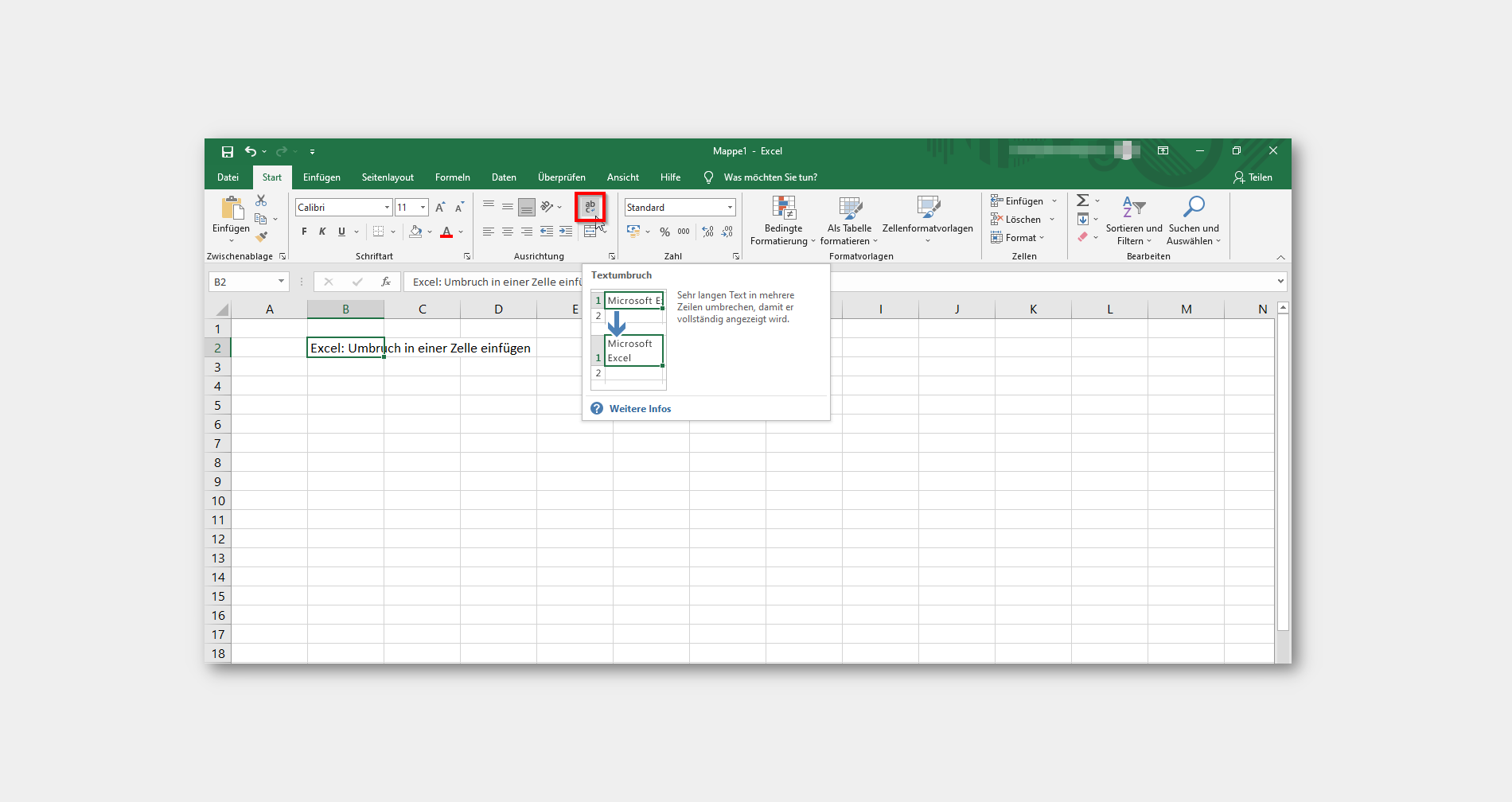1512x802 pixels.
Task: Increase indent in Ausrichtung group
Action: click(x=566, y=232)
